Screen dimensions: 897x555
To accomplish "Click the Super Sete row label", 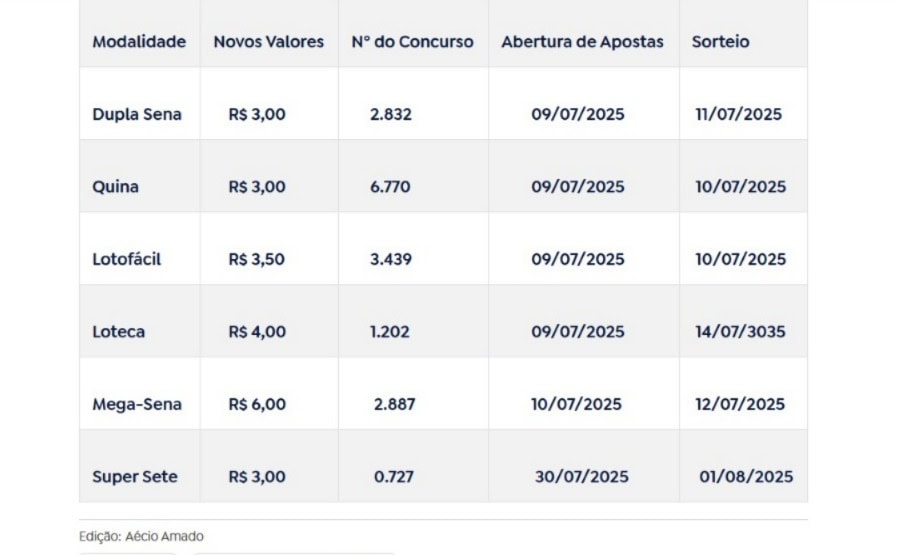I will [134, 477].
